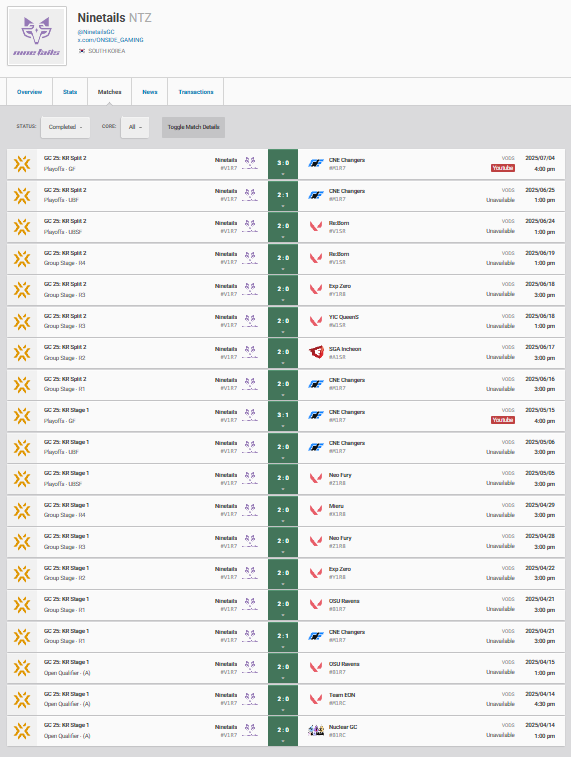Screen dimensions: 571x757
Task: Click the YIC QueenS team logo
Action: 316,321
